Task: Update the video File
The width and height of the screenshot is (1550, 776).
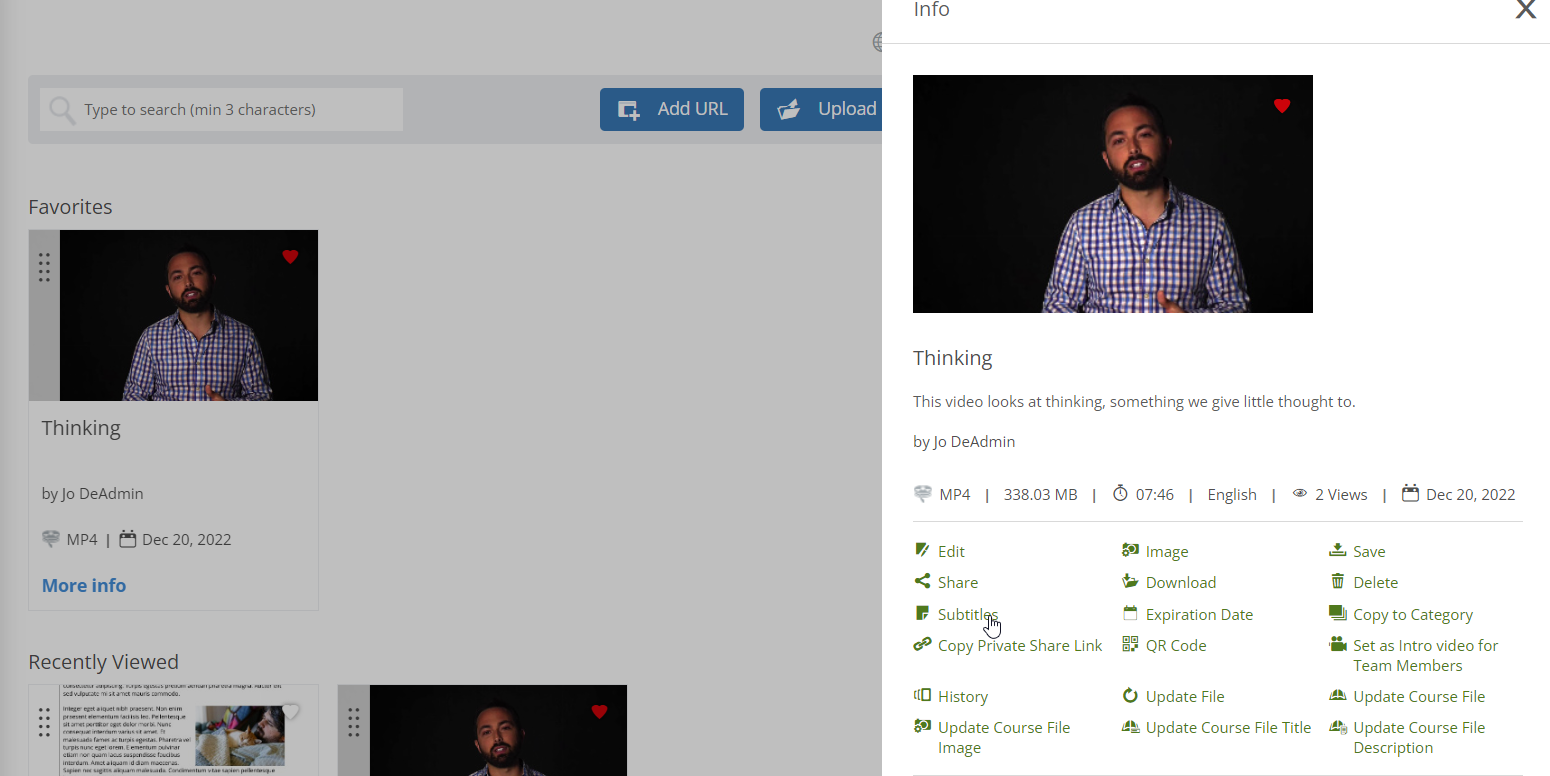Action: tap(1185, 696)
